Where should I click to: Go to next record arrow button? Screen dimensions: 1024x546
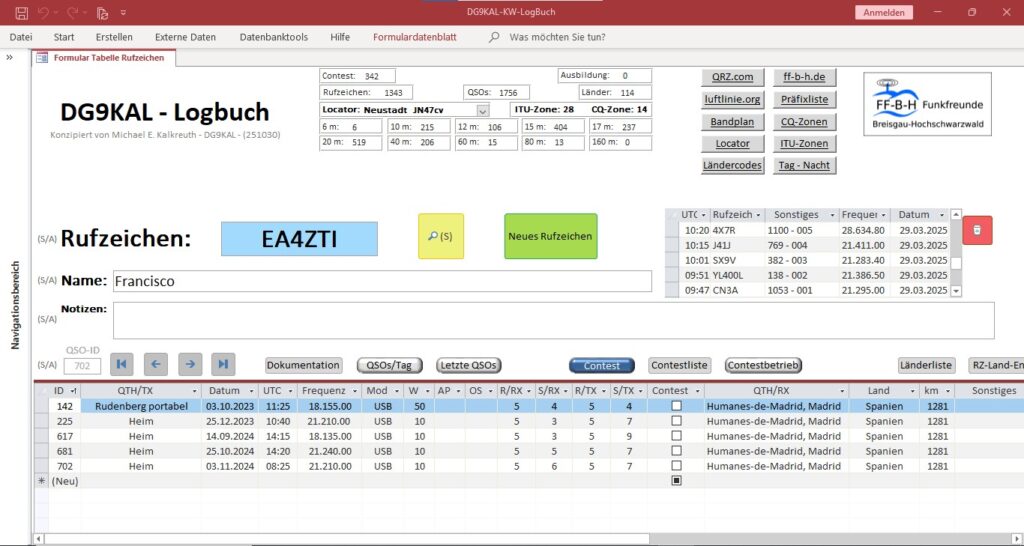point(190,365)
